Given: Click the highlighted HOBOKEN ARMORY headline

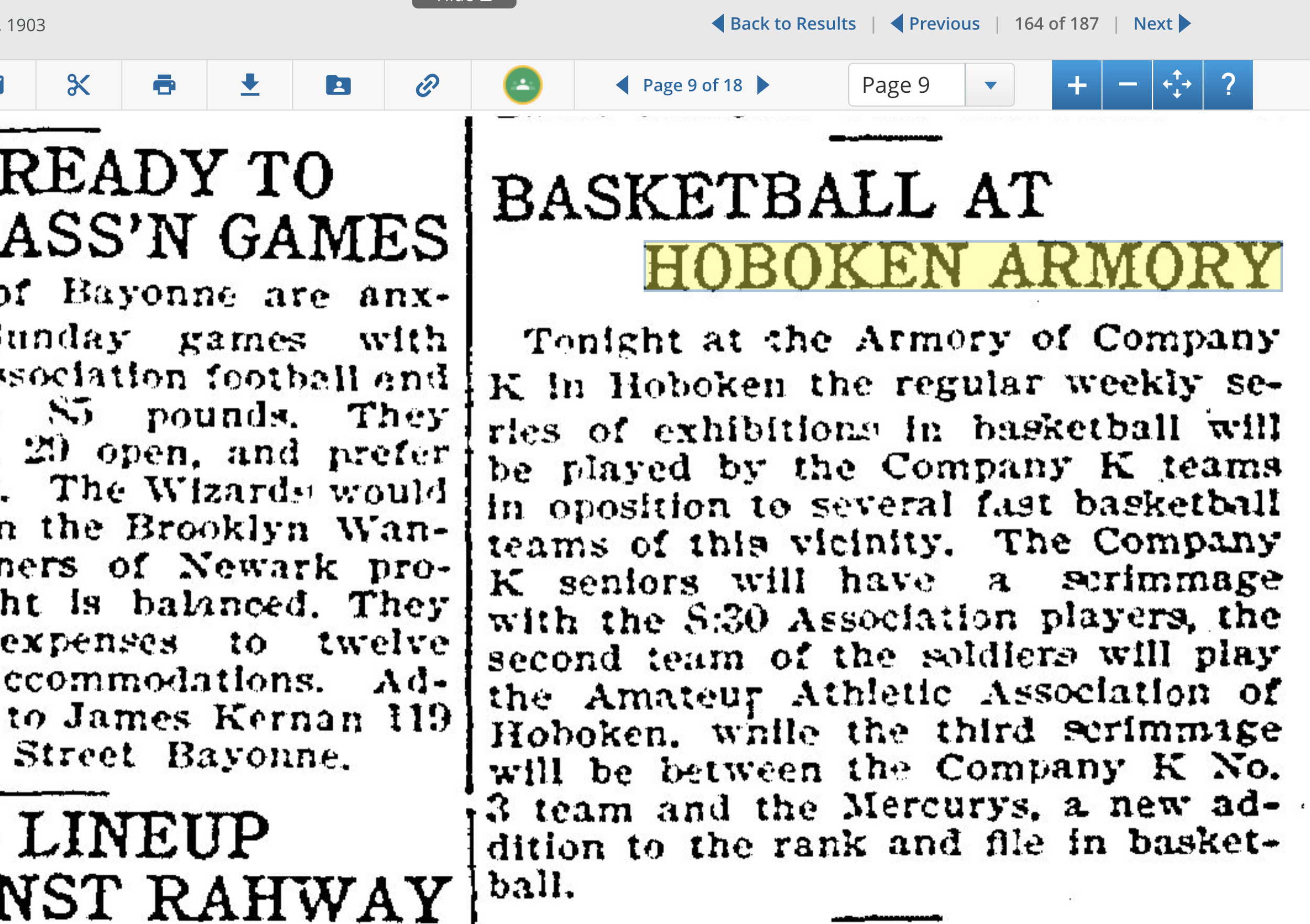Looking at the screenshot, I should point(963,266).
